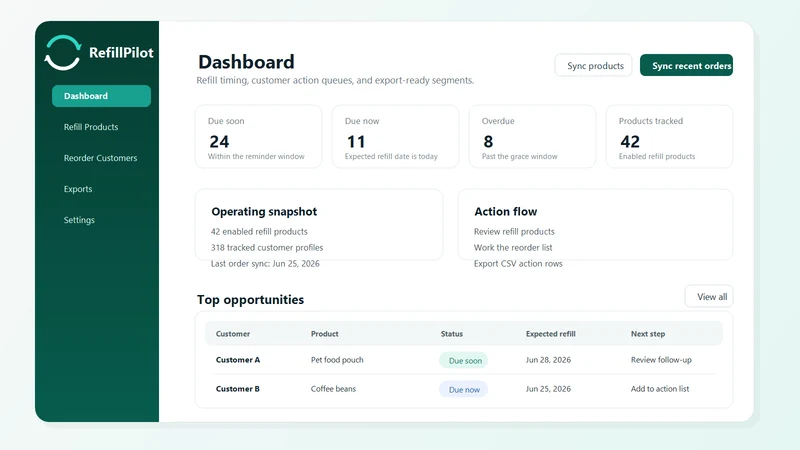Click the Expected refill column header
Screen dimensions: 800x450
pos(551,334)
